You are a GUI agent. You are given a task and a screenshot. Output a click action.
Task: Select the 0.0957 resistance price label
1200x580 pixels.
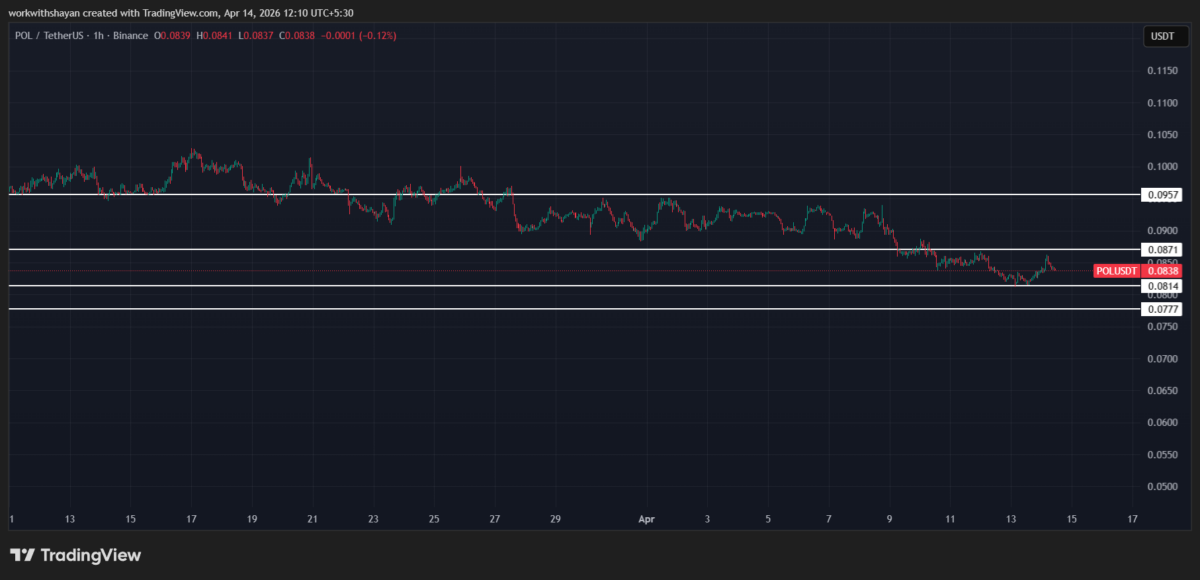1161,194
